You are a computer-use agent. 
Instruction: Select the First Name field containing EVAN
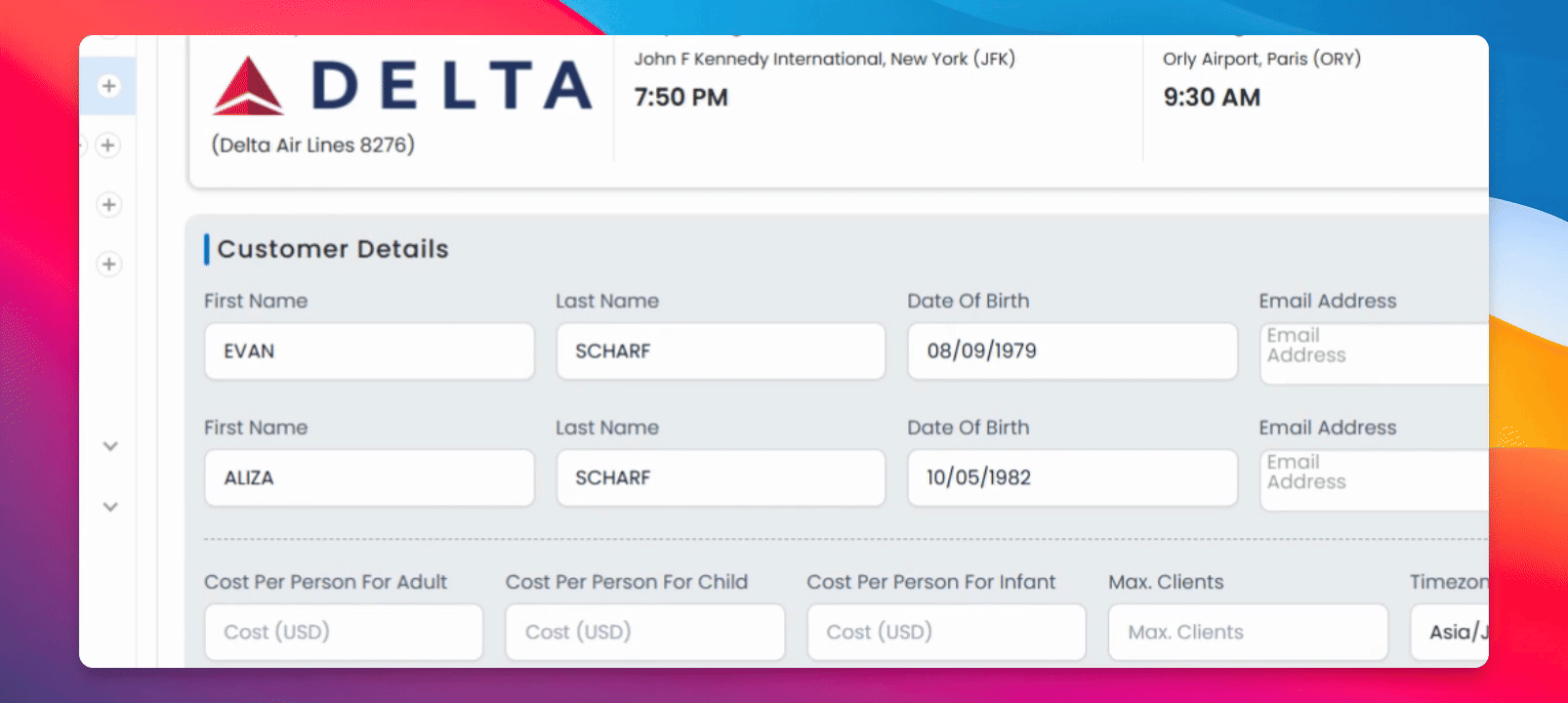(369, 351)
